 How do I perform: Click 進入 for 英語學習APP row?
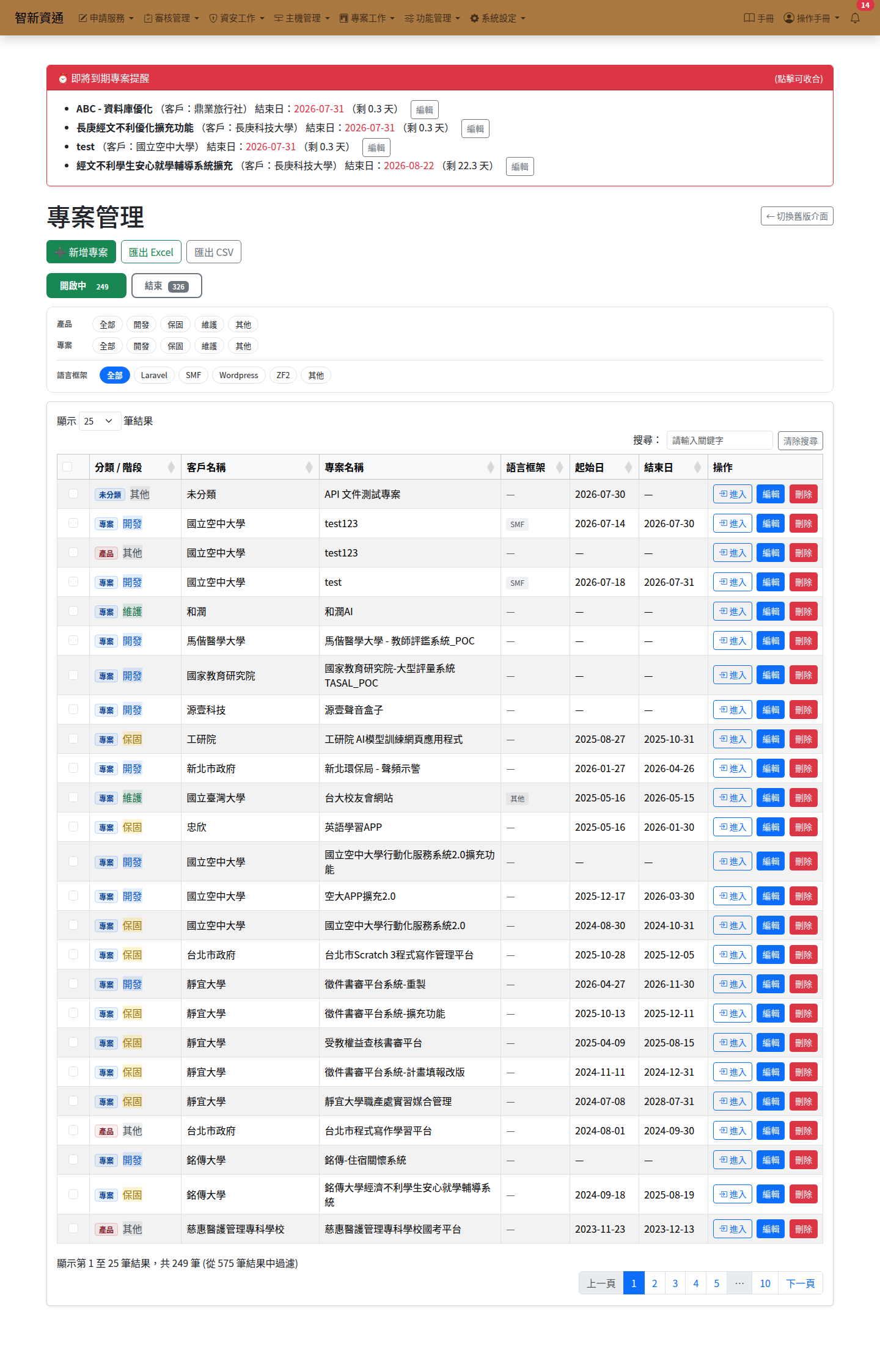tap(732, 827)
